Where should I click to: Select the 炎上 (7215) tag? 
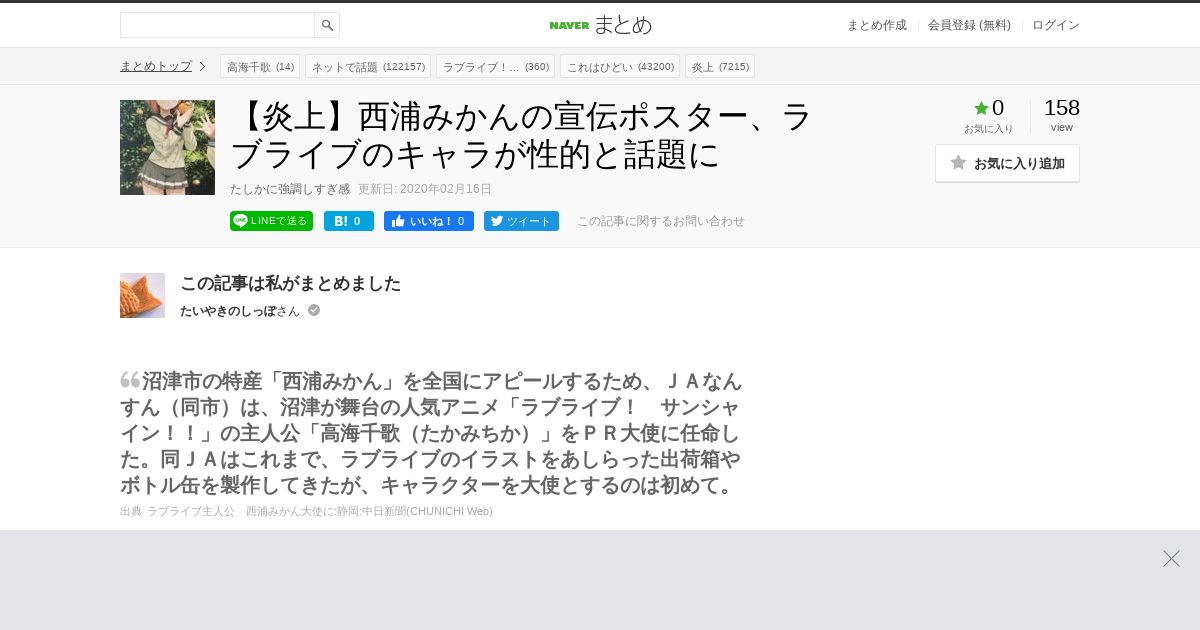point(720,66)
